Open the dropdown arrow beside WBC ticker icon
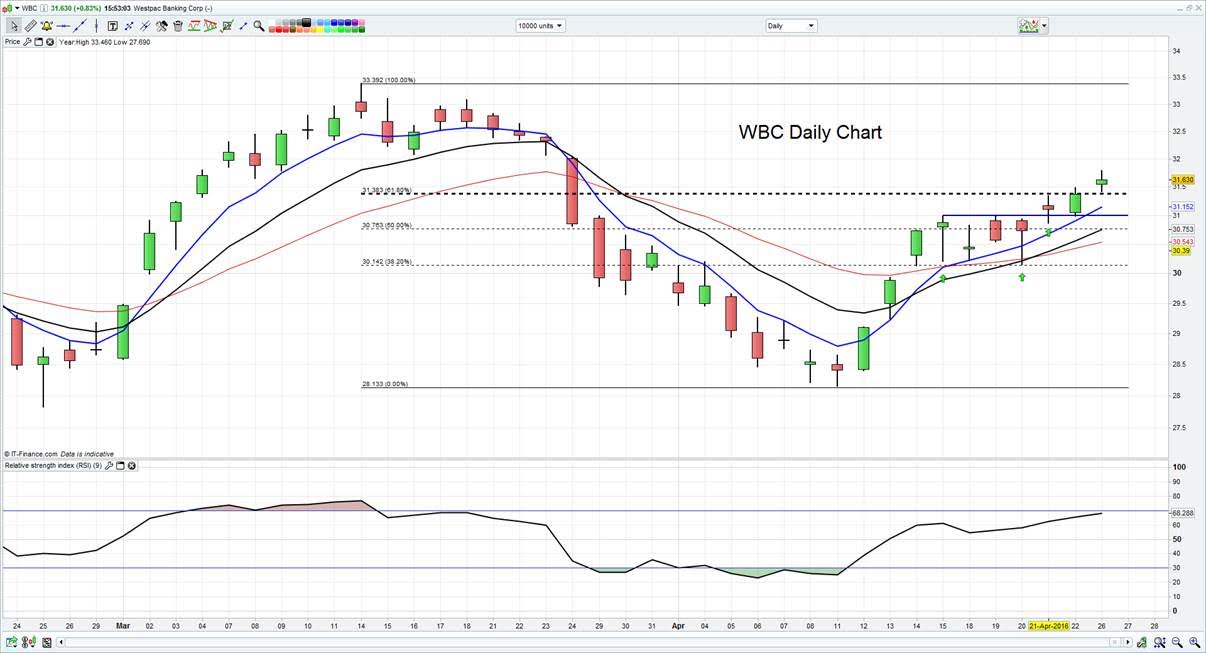 click(x=17, y=8)
